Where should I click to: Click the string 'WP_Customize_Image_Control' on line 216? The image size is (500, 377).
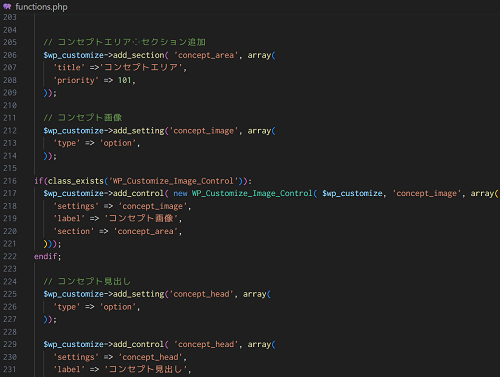point(173,181)
